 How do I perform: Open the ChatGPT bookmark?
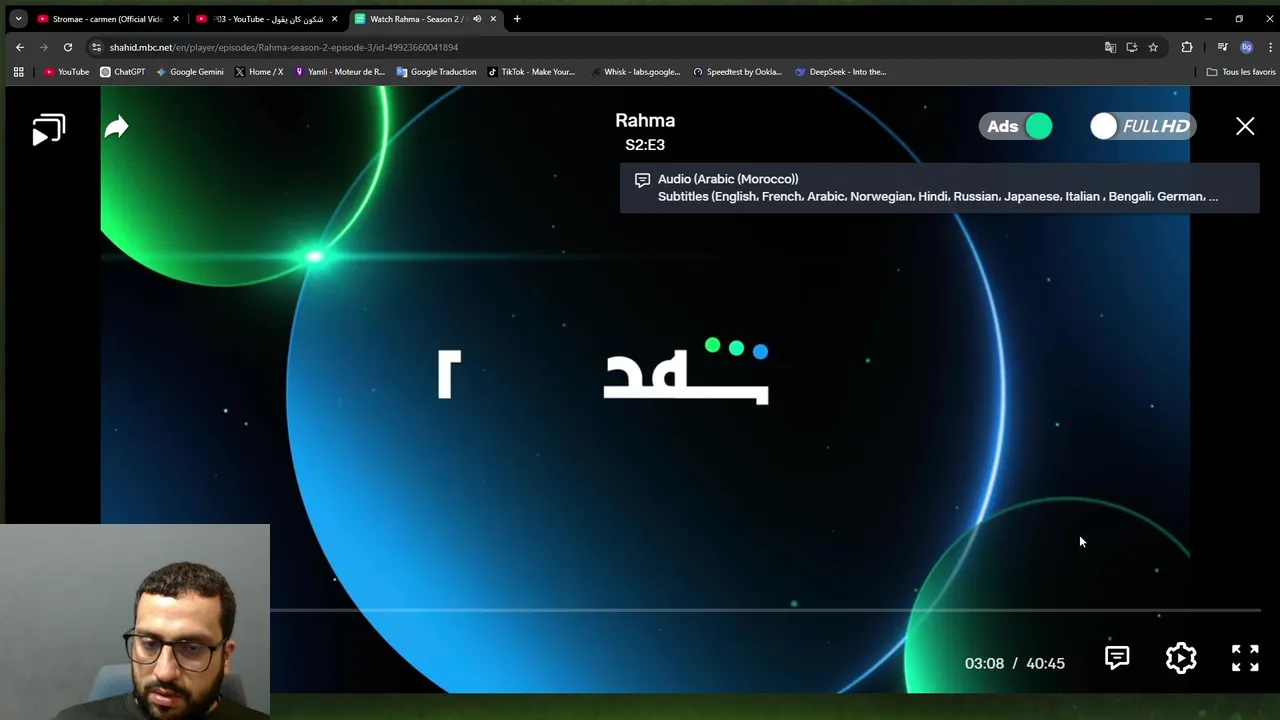(x=123, y=72)
